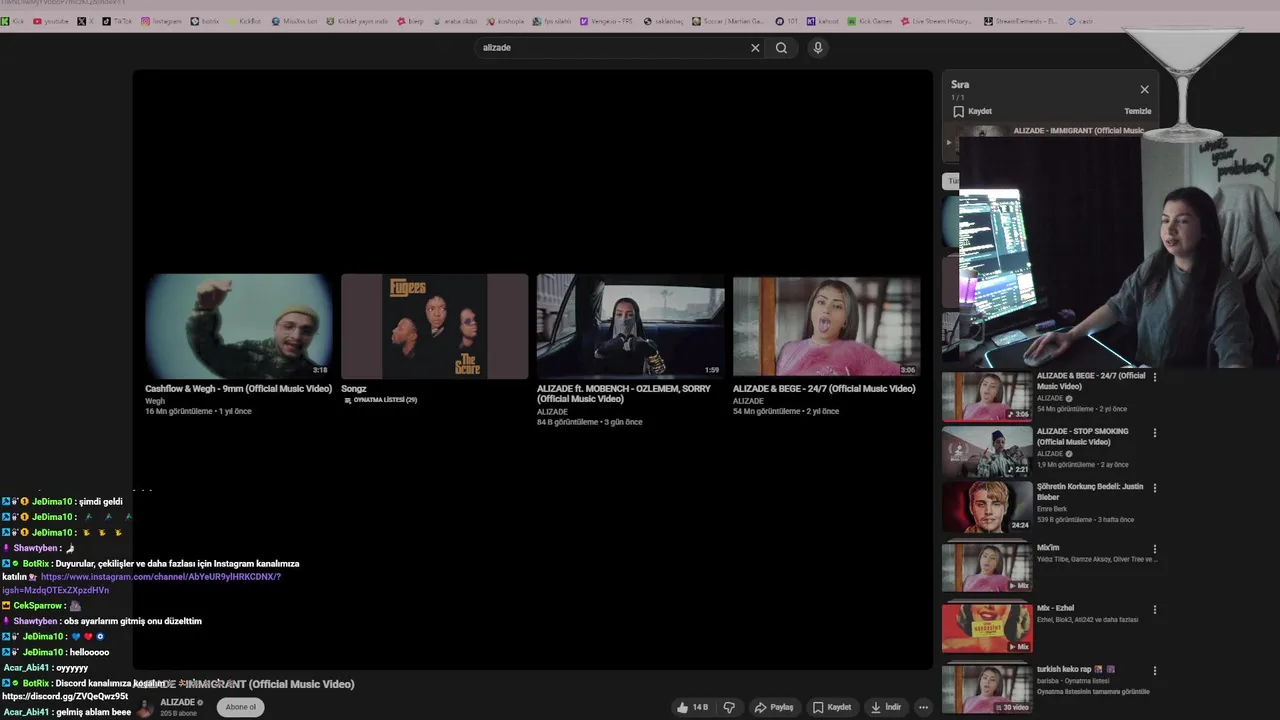Open the StreamElements bookmark

pos(1021,21)
